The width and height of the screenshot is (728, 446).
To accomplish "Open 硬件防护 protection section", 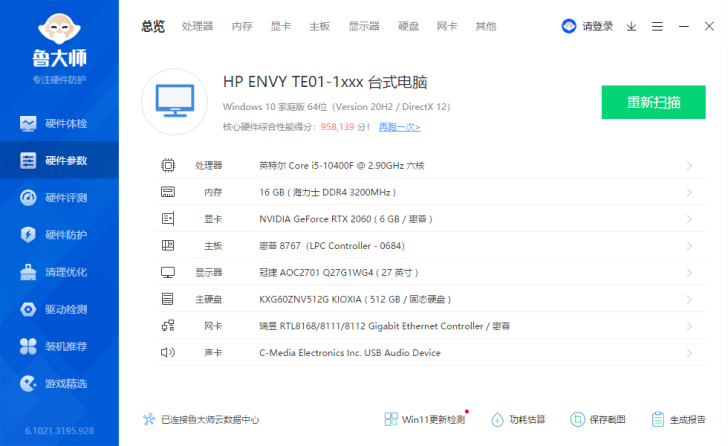I will click(59, 235).
